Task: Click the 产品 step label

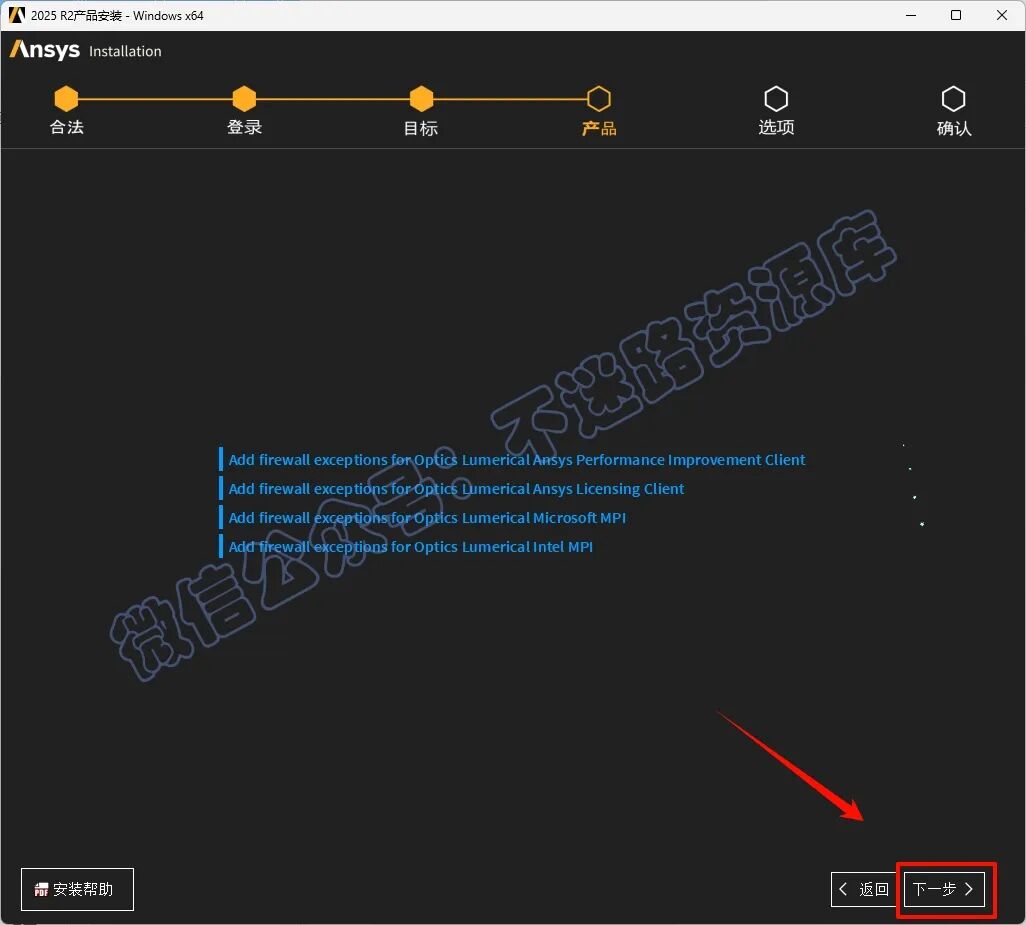Action: pyautogui.click(x=599, y=128)
